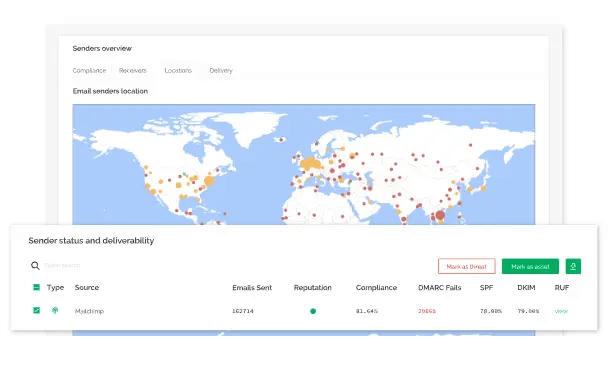Image resolution: width=609 pixels, height=365 pixels.
Task: Focus the sender search field
Action: [62, 265]
